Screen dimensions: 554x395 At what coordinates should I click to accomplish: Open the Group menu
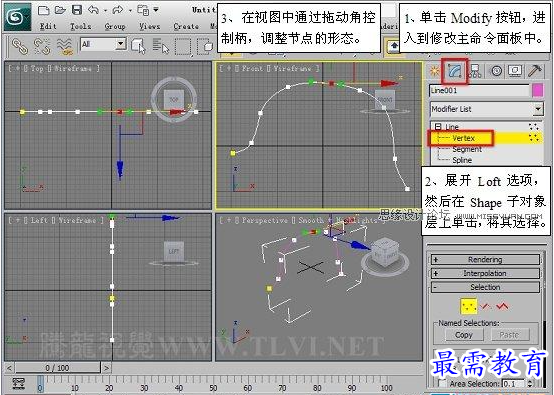click(115, 26)
